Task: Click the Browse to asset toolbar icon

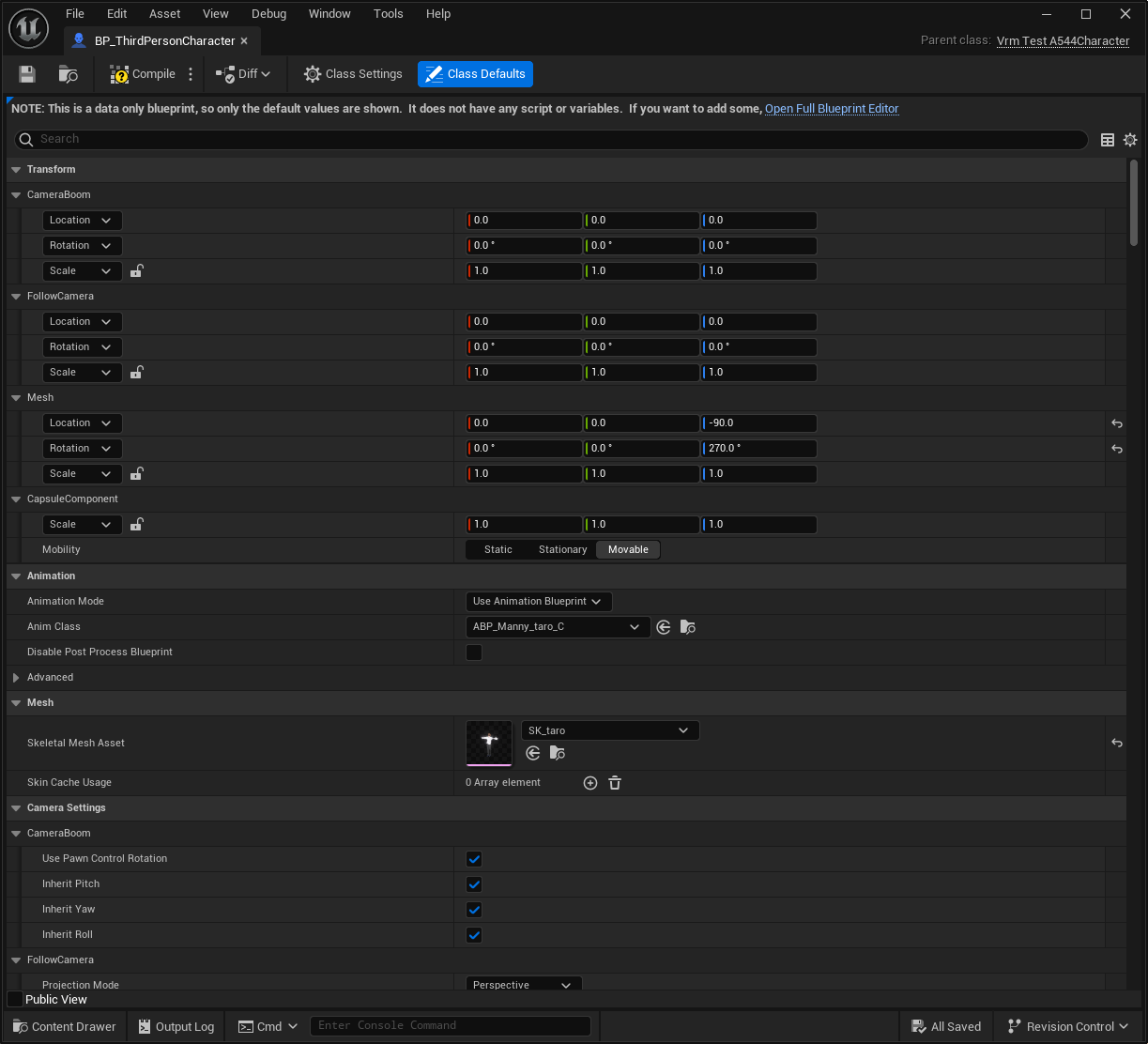Action: [x=68, y=74]
